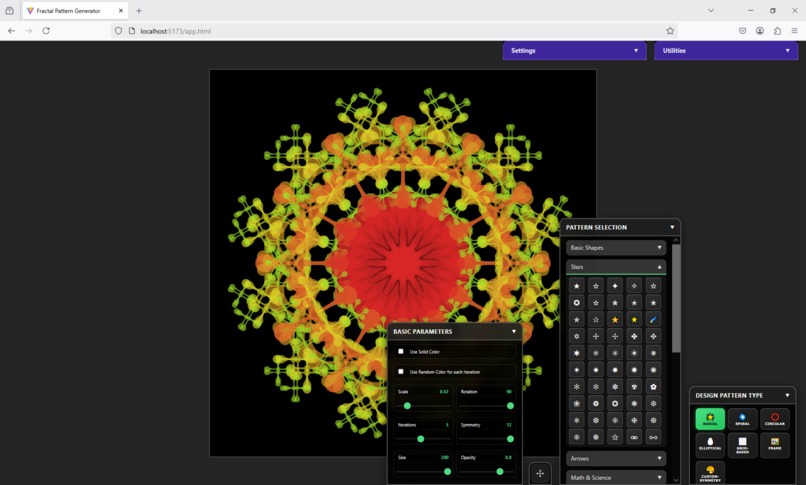Expand the Math & Science category
Screen dimensions: 806x485
pos(616,477)
